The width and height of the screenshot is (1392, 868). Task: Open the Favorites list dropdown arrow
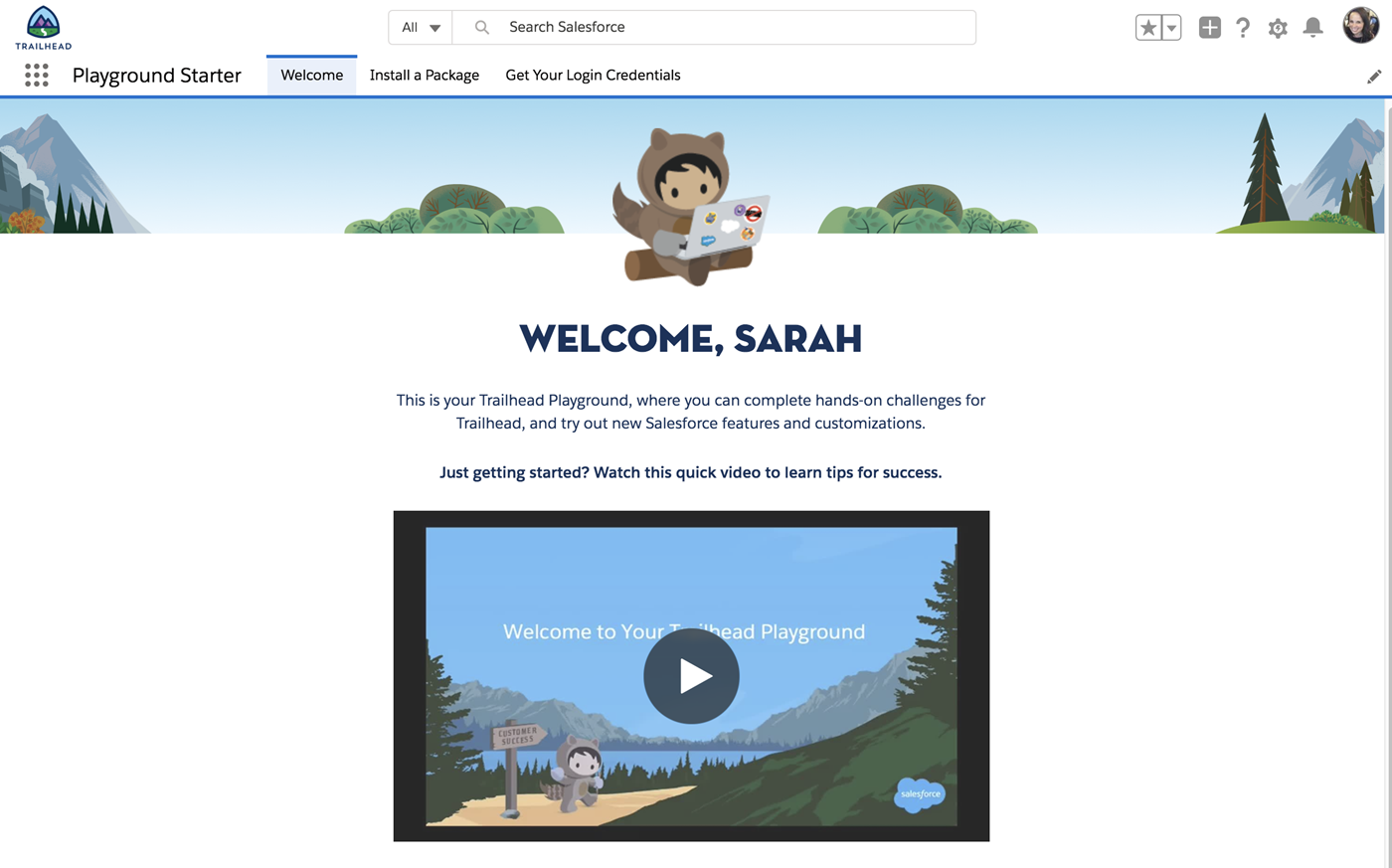pos(1171,28)
